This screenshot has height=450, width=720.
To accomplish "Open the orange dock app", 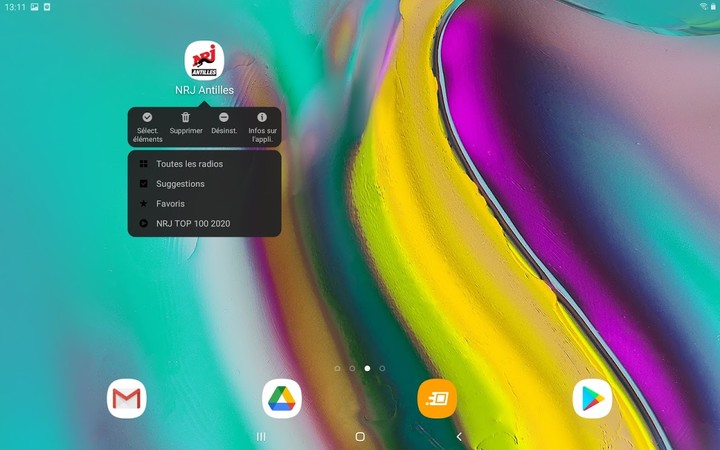I will point(437,399).
